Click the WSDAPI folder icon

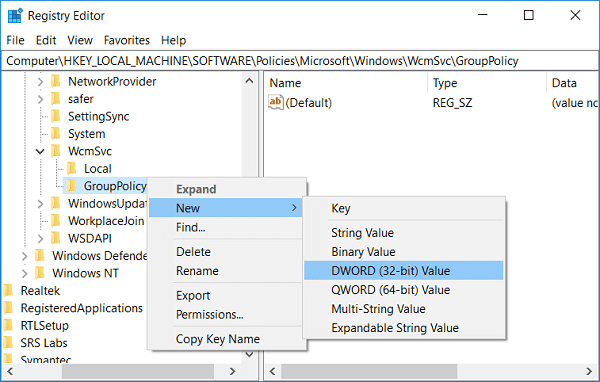56,238
